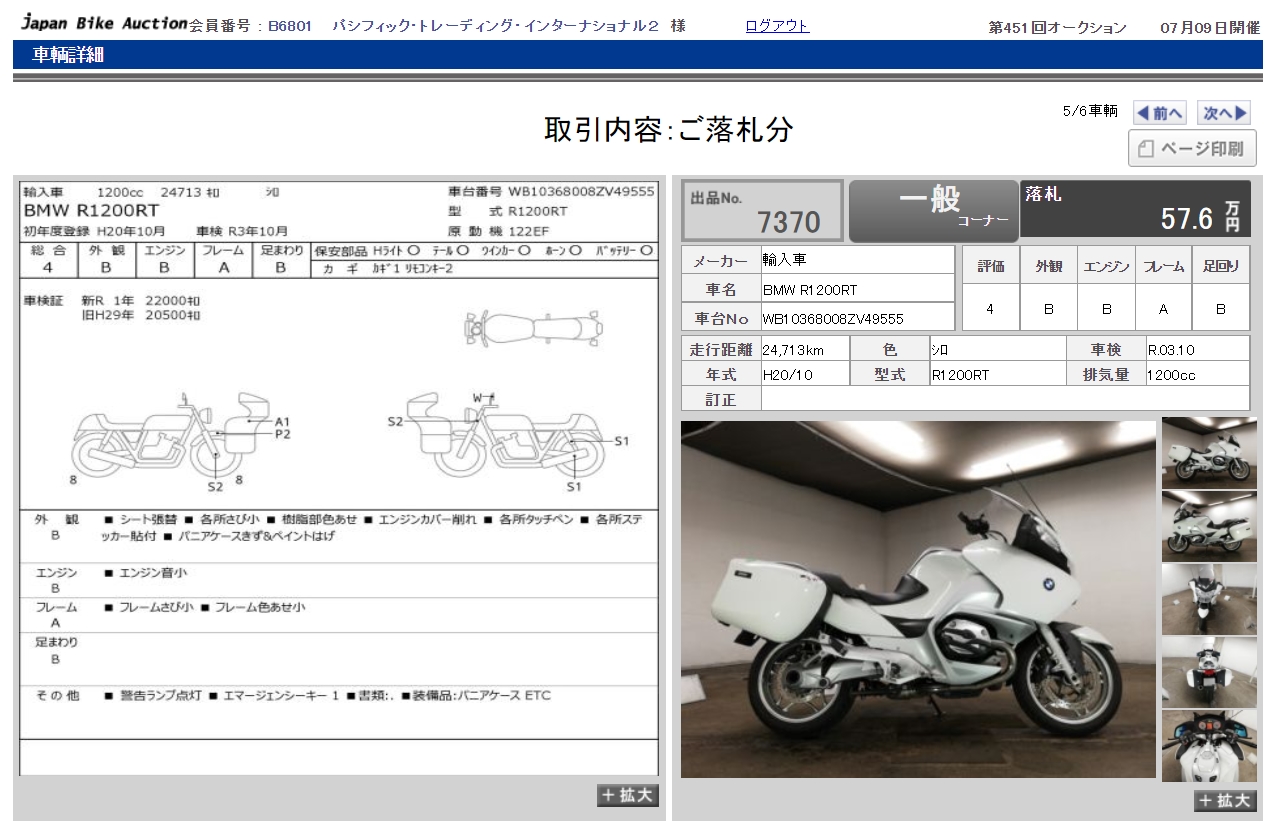Click the chassis number in the 車台No row
Screen dimensions: 1273x834
pos(857,318)
